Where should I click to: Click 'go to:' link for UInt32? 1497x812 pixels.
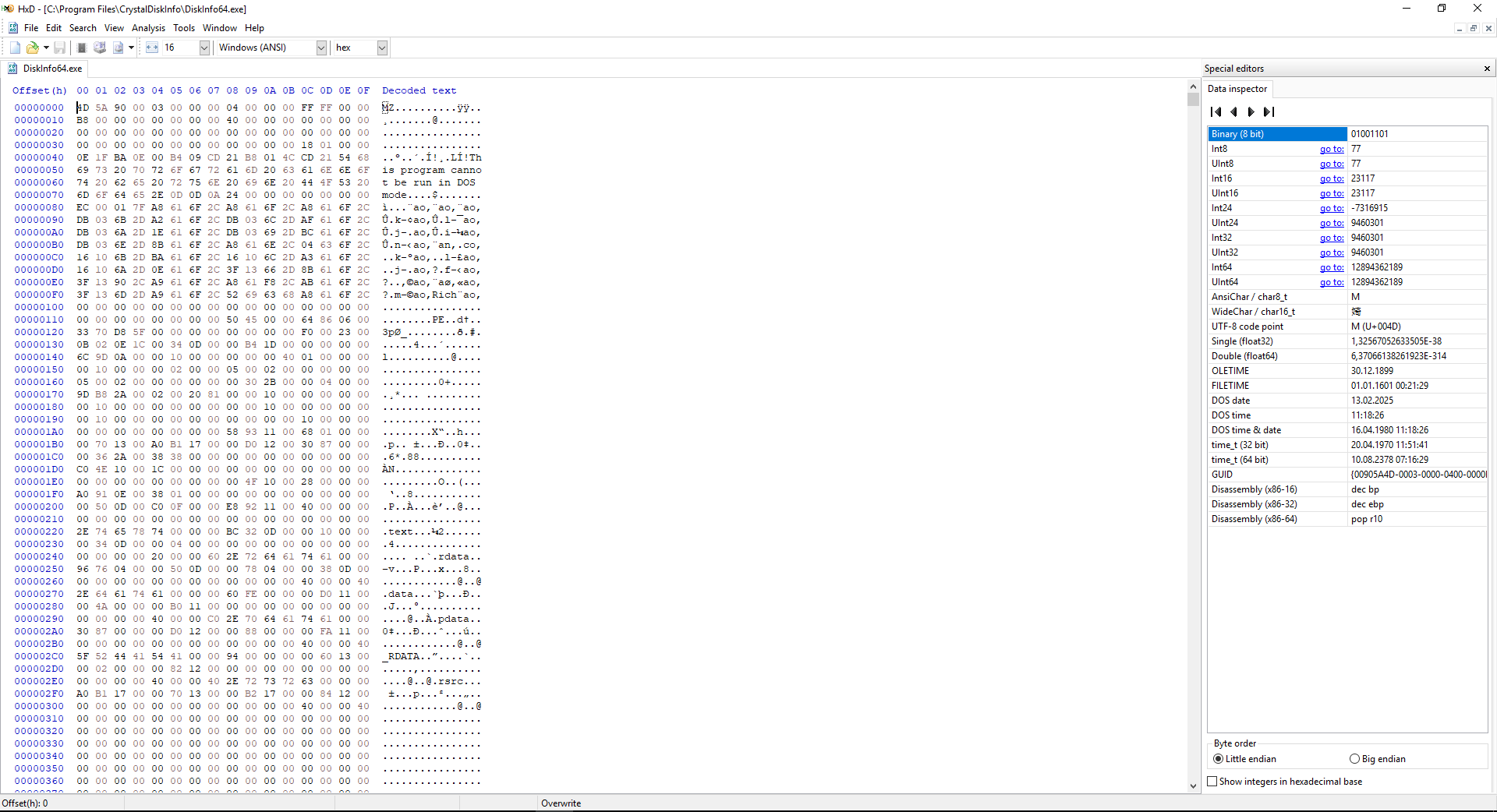(1332, 252)
